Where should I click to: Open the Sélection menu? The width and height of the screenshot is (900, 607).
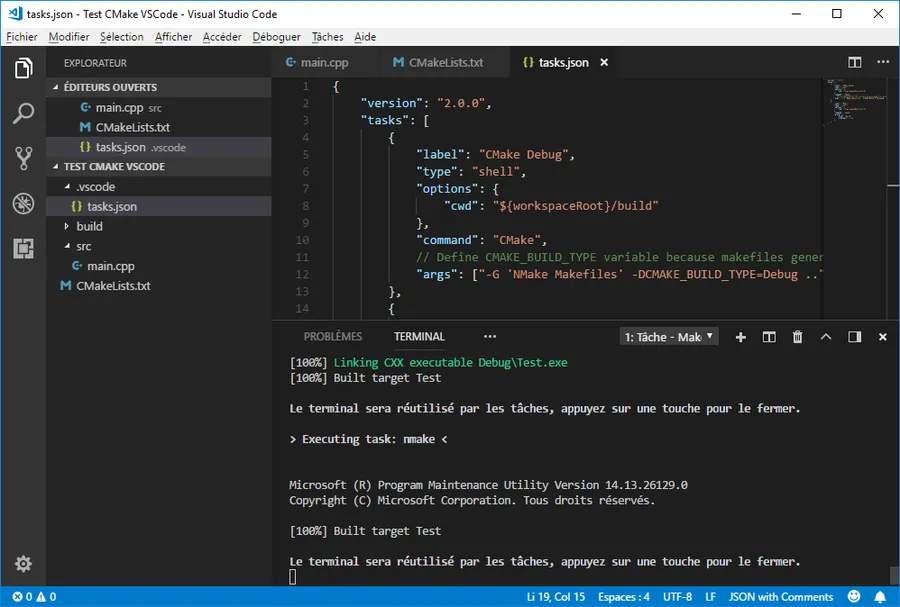point(122,37)
